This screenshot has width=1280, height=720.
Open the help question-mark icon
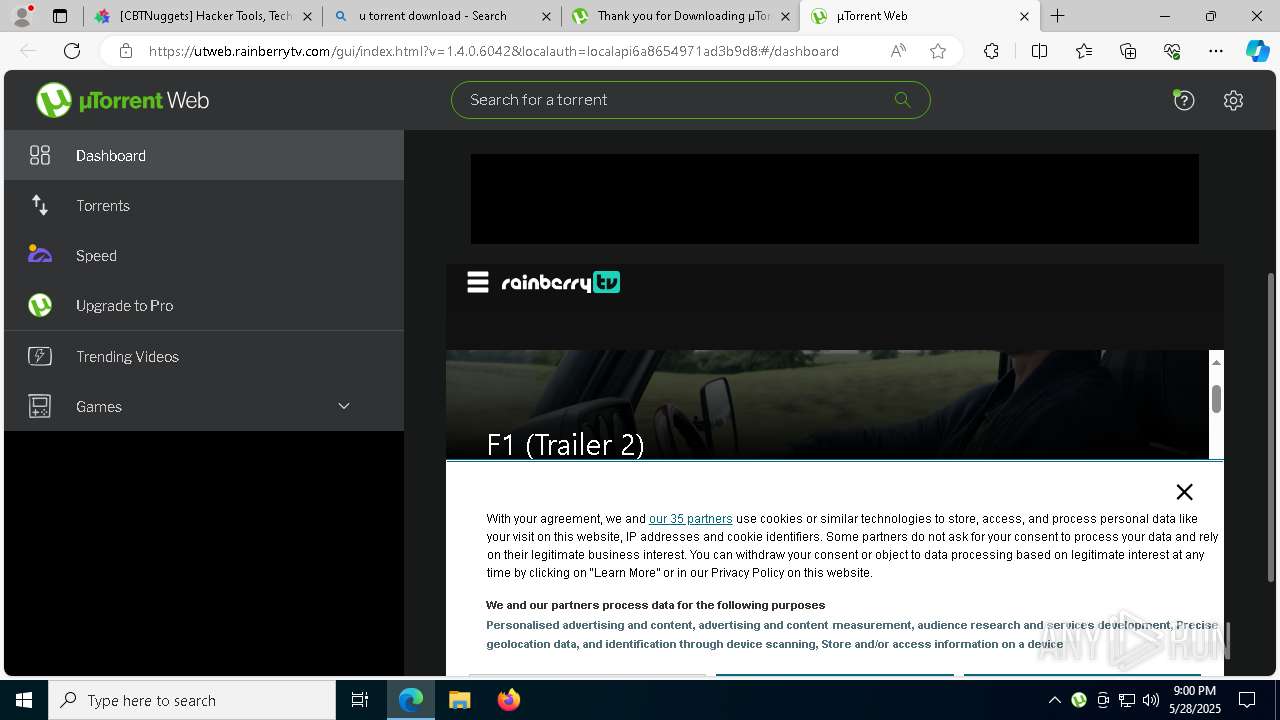(1184, 100)
